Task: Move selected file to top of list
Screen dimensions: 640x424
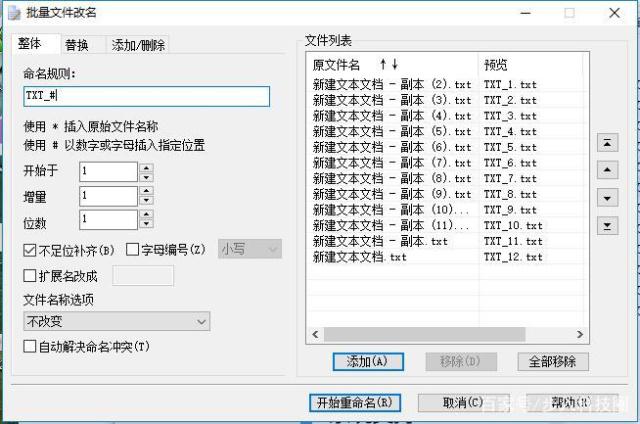Action: 607,143
